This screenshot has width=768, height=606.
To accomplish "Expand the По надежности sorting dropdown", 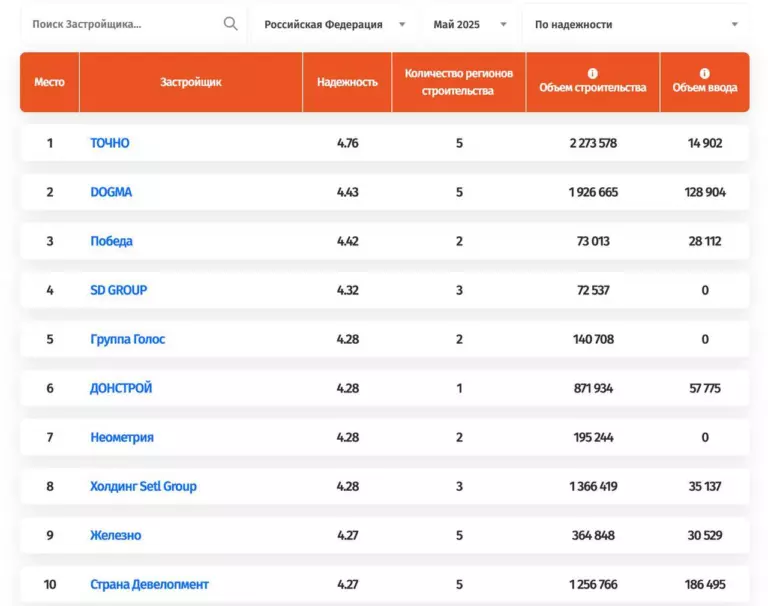I will pyautogui.click(x=636, y=24).
